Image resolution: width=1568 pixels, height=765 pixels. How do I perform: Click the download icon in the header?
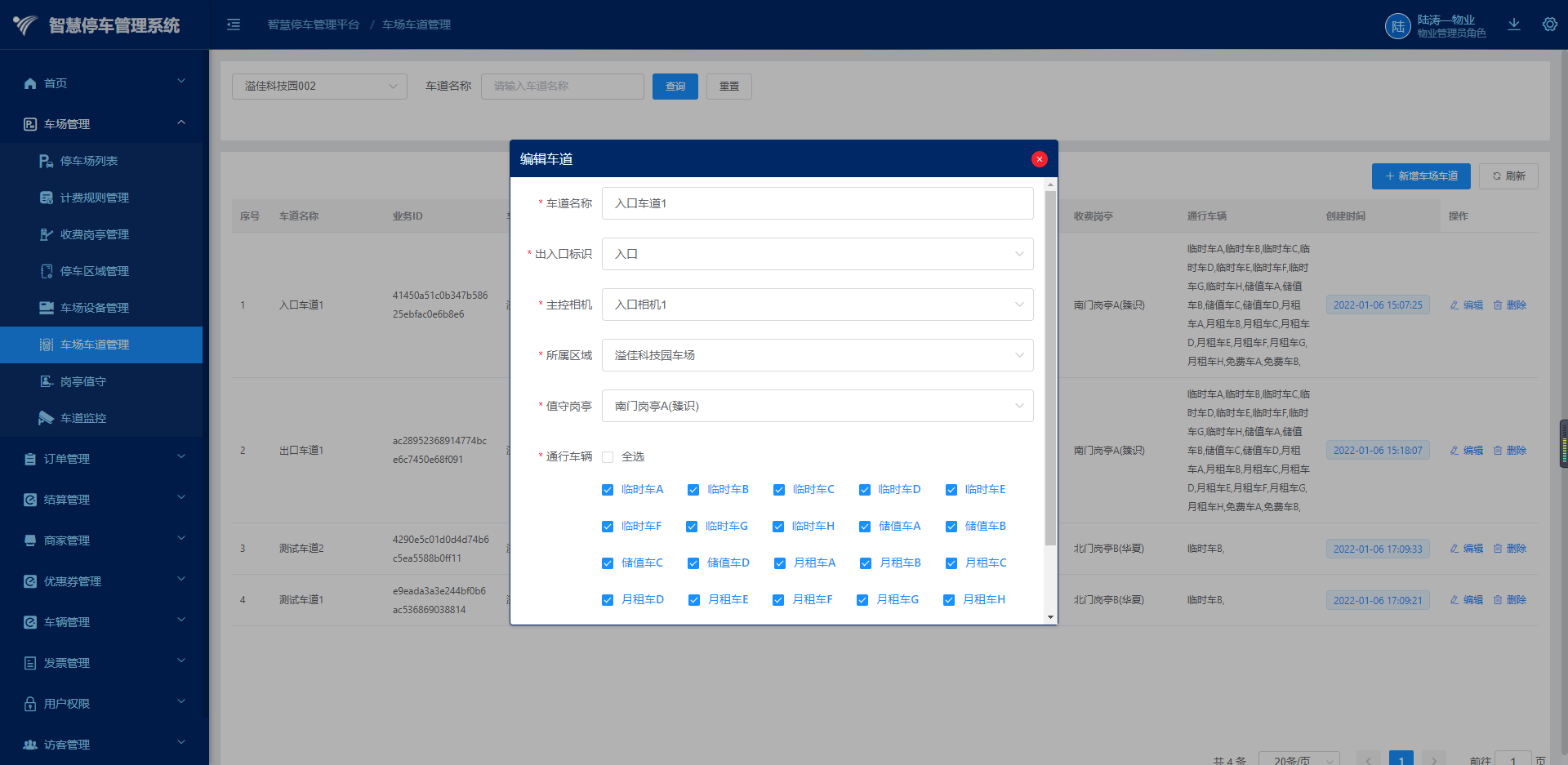point(1514,24)
